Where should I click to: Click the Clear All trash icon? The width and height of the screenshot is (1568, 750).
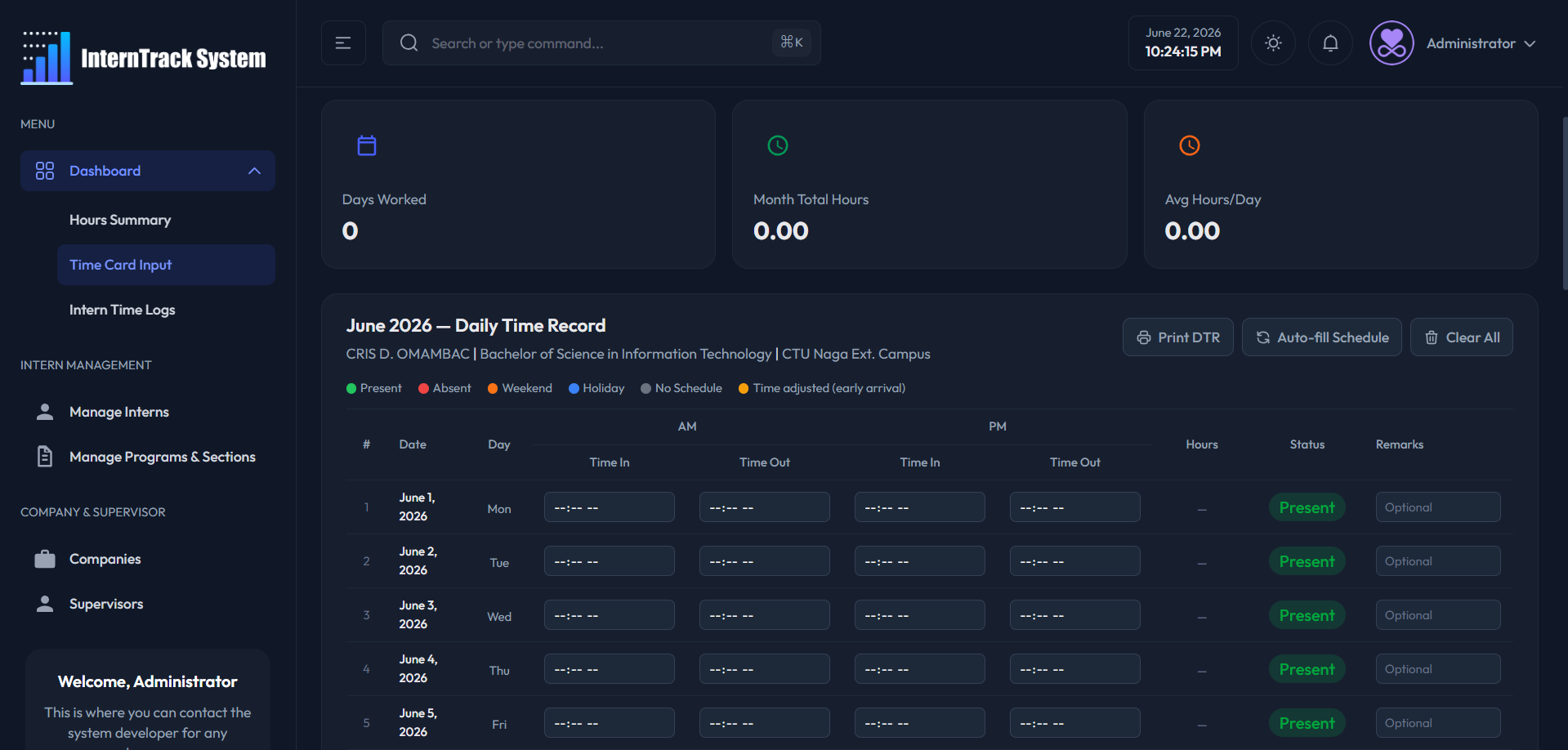point(1431,337)
